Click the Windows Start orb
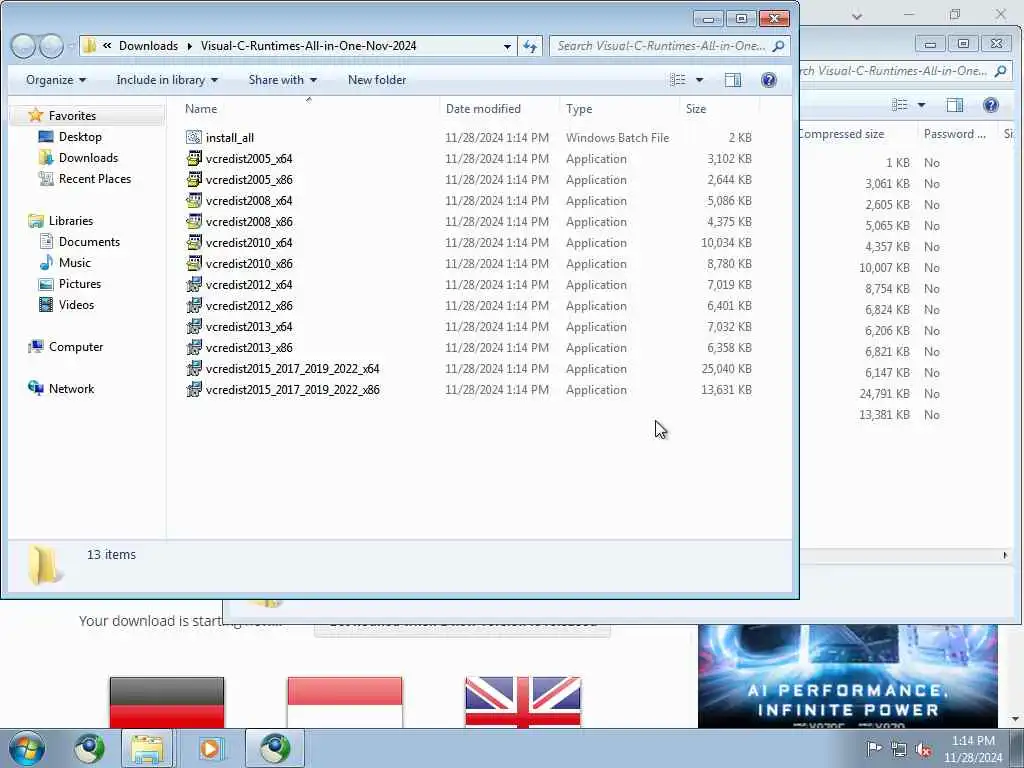The width and height of the screenshot is (1024, 768). (27, 748)
